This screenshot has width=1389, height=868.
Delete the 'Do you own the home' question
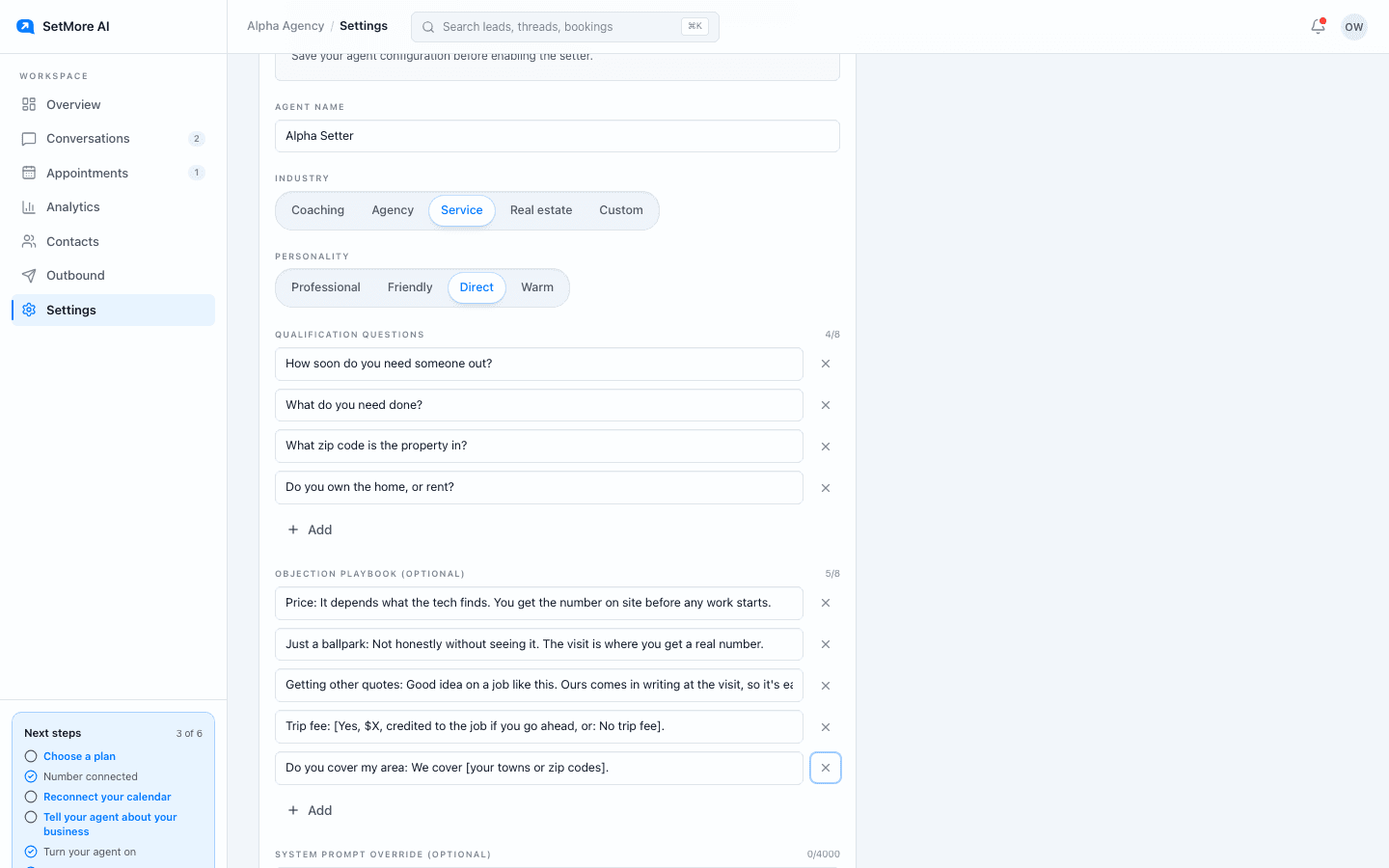tap(826, 488)
